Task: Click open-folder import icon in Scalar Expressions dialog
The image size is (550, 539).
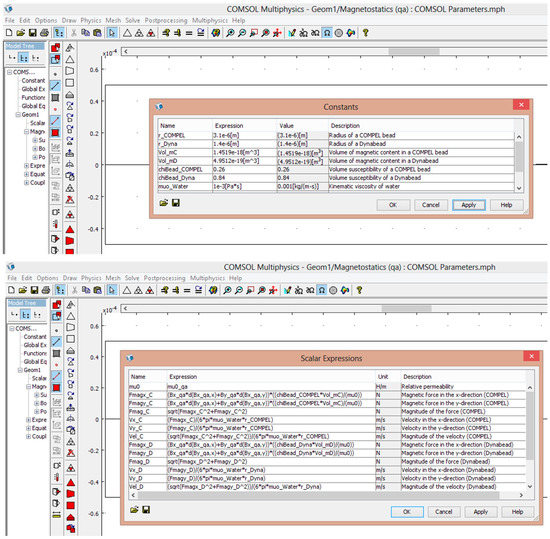Action: 134,510
